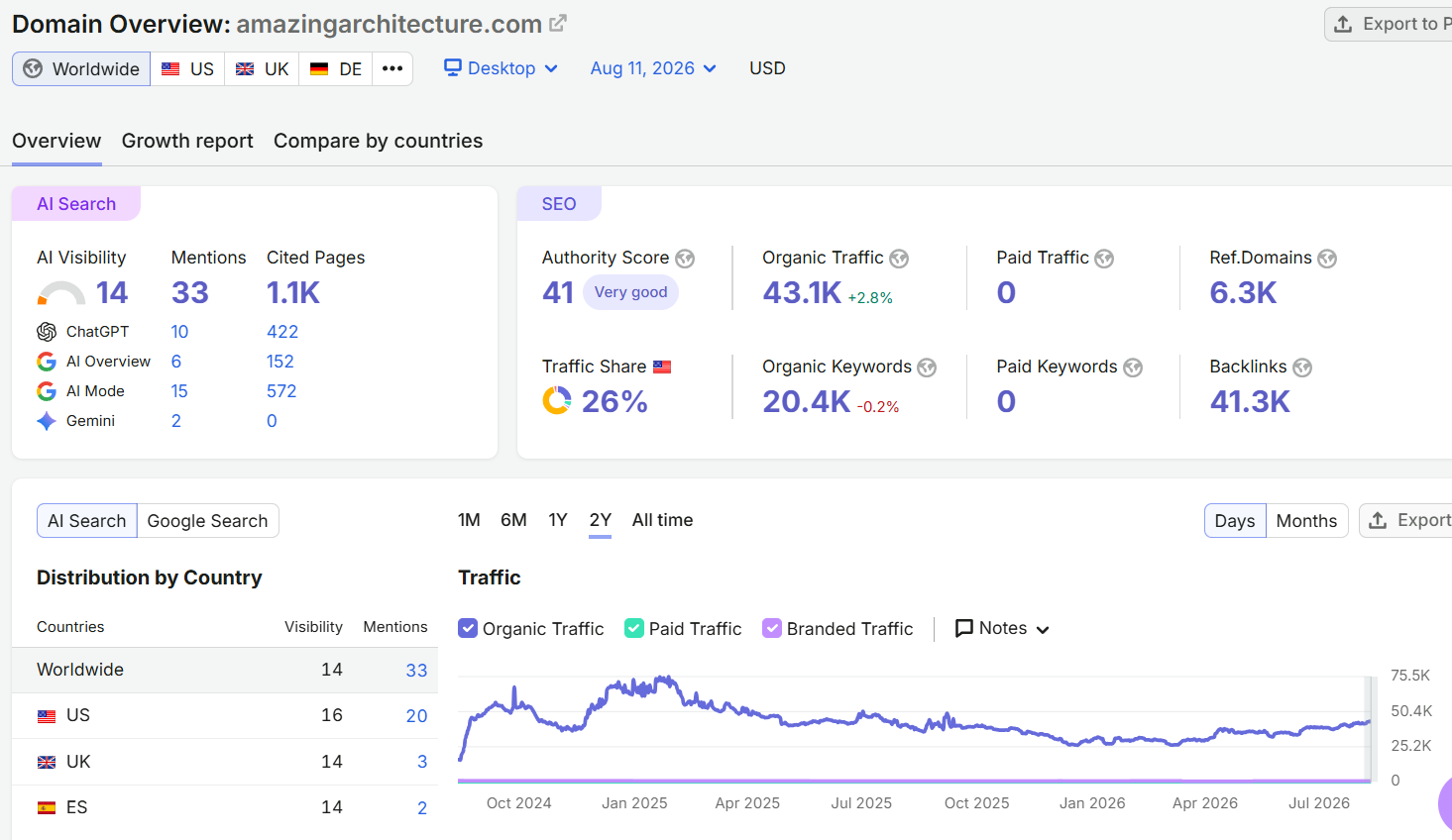Select the Google Search button
Image resolution: width=1452 pixels, height=840 pixels.
click(x=208, y=521)
